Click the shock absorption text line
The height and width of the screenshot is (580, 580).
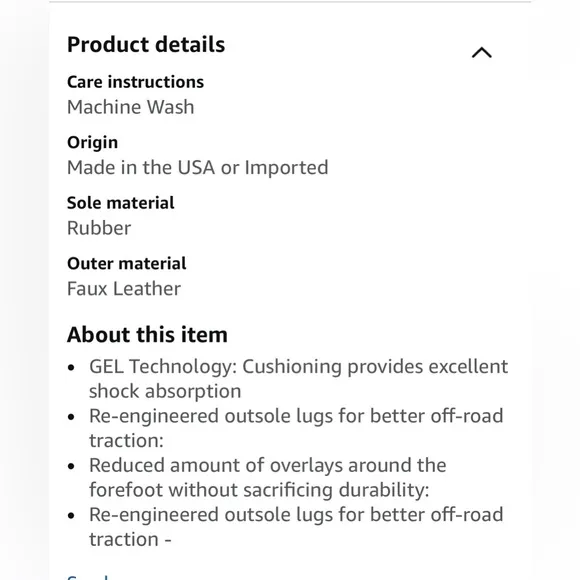click(165, 391)
